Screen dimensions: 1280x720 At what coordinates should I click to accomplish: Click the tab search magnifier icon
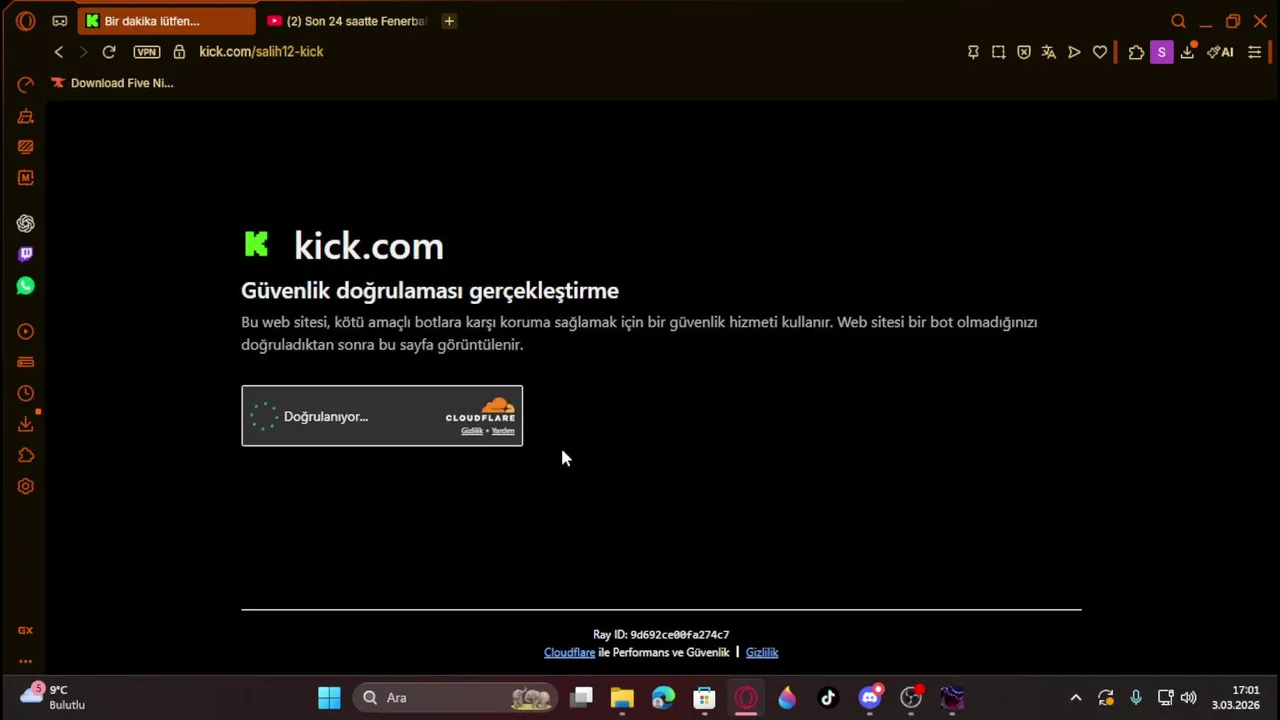(1178, 21)
